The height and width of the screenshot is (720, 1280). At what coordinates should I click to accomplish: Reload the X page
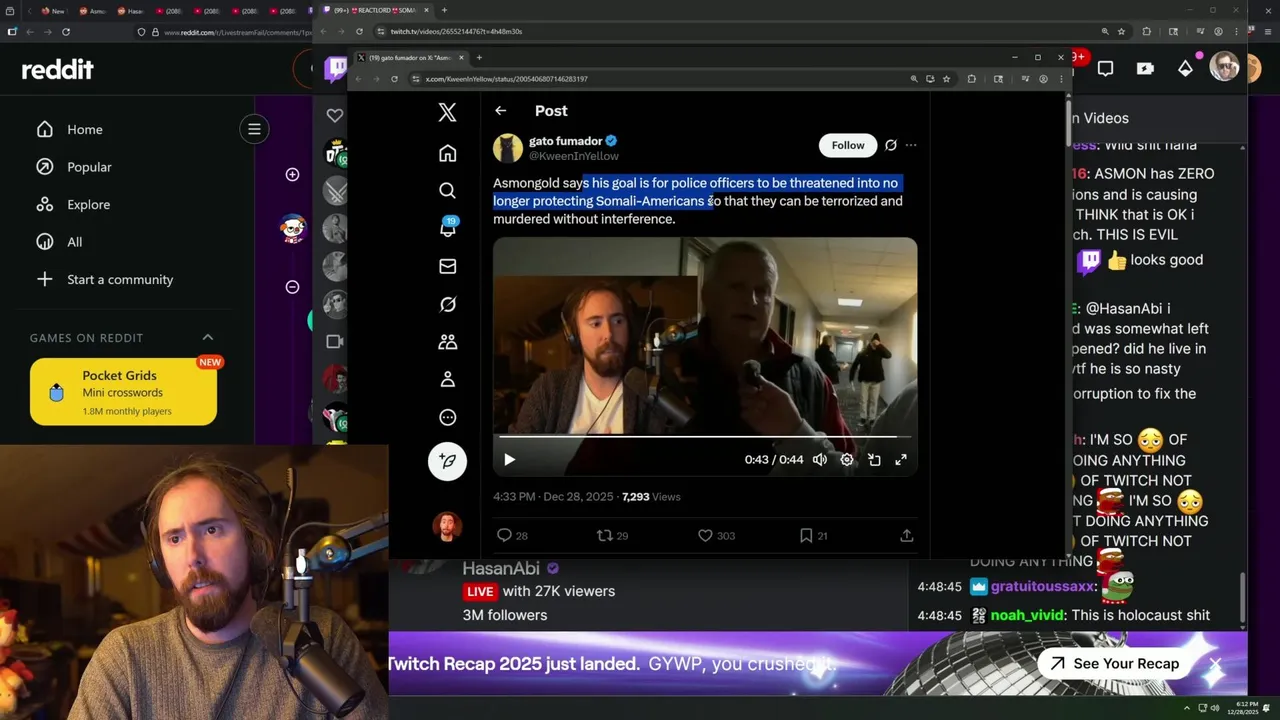394,79
